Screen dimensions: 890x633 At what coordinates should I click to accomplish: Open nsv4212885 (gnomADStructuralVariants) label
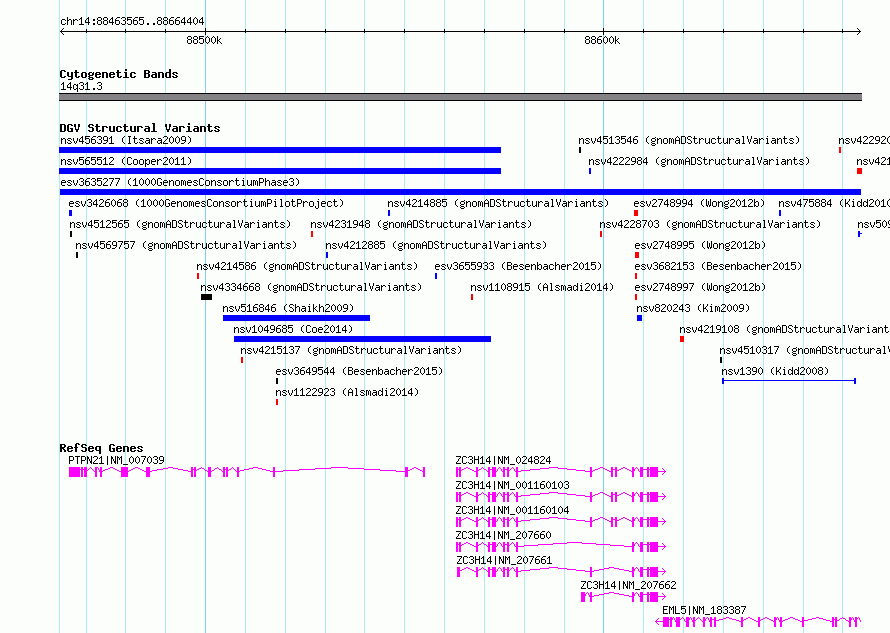click(436, 245)
